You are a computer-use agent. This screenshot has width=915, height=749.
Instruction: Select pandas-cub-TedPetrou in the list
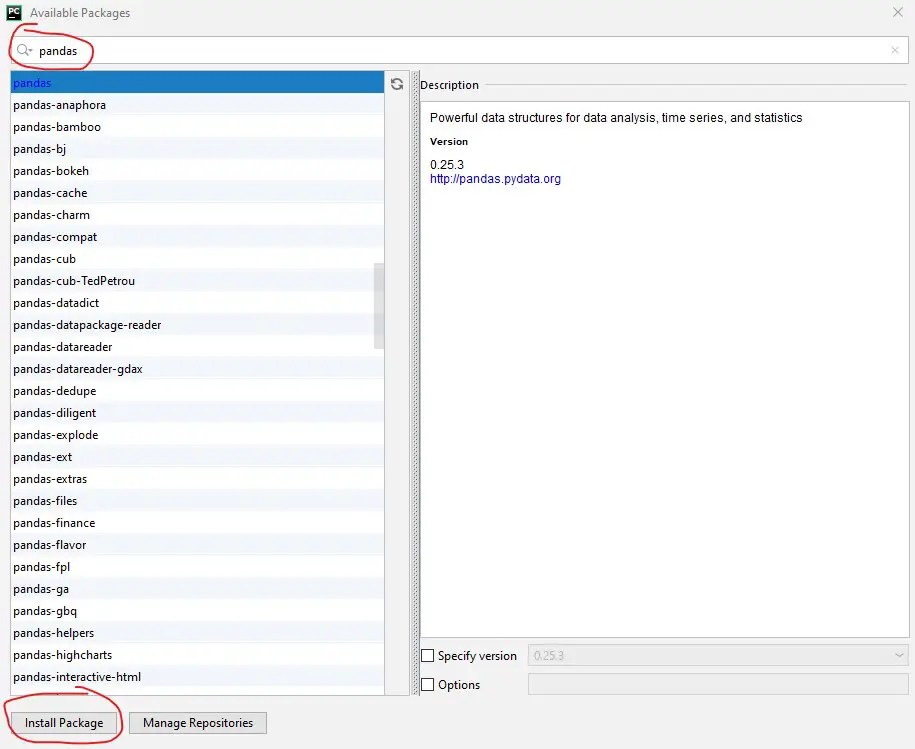point(197,281)
